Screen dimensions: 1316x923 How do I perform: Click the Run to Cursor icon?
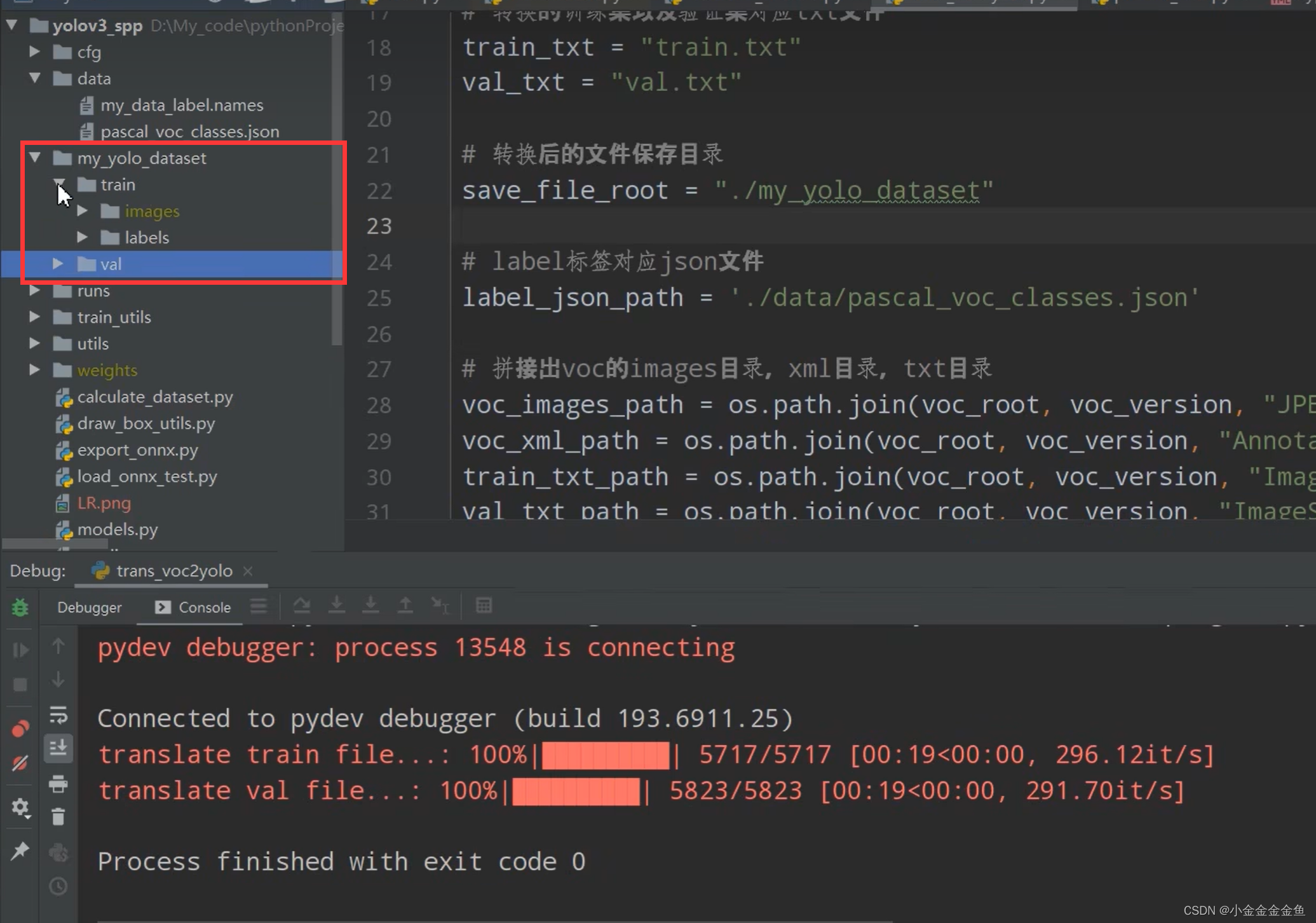tap(440, 606)
